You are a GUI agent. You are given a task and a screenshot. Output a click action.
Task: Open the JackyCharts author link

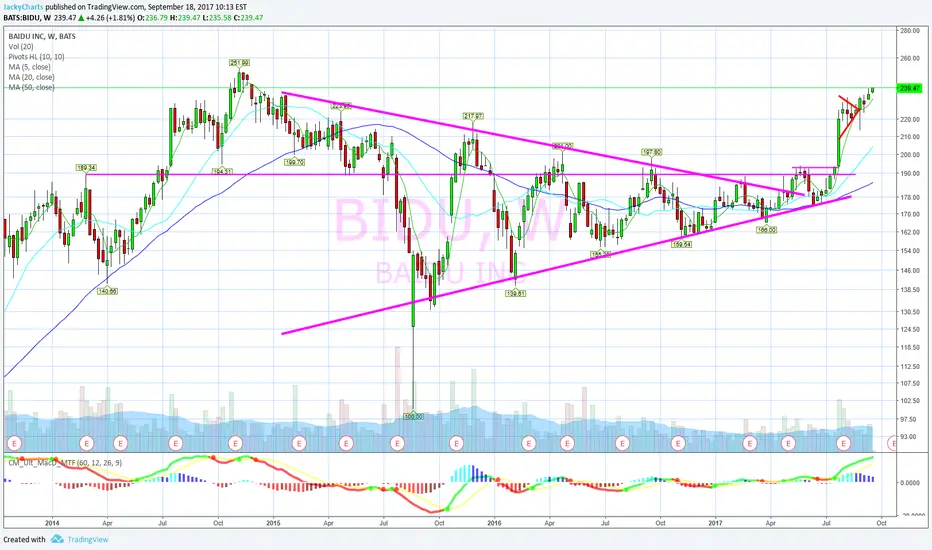[x=23, y=7]
